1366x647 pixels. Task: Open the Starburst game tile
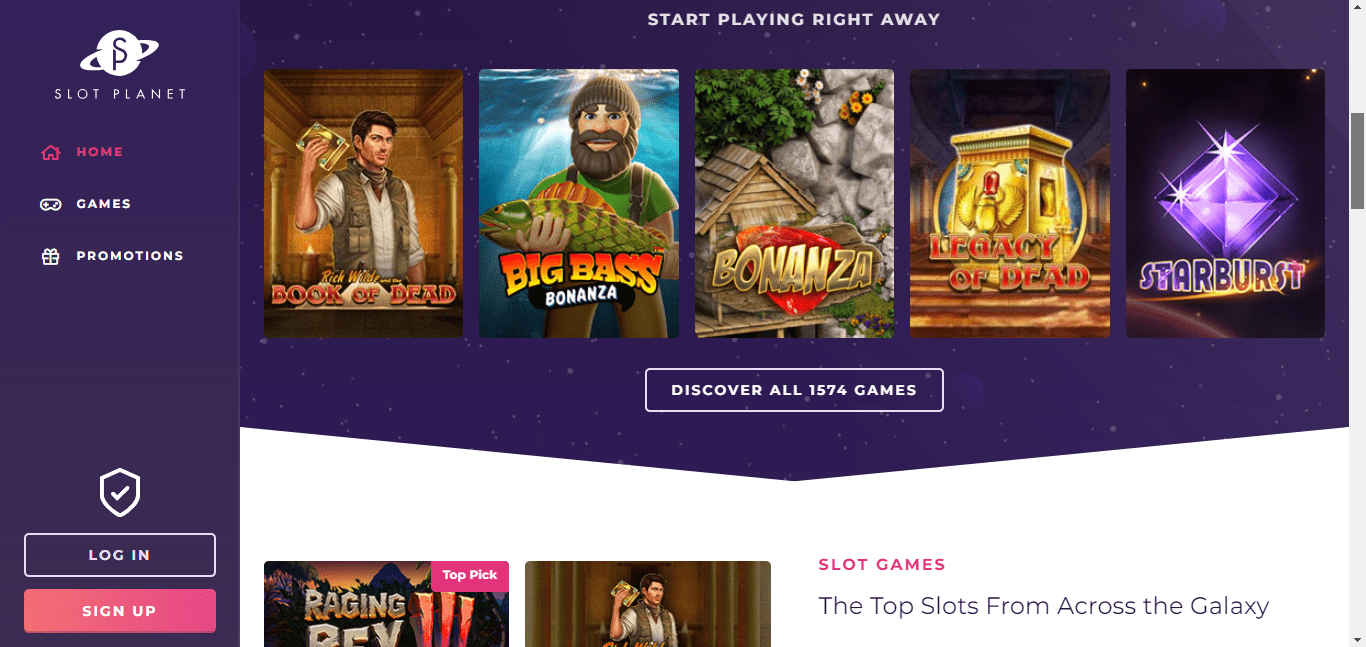(x=1225, y=203)
